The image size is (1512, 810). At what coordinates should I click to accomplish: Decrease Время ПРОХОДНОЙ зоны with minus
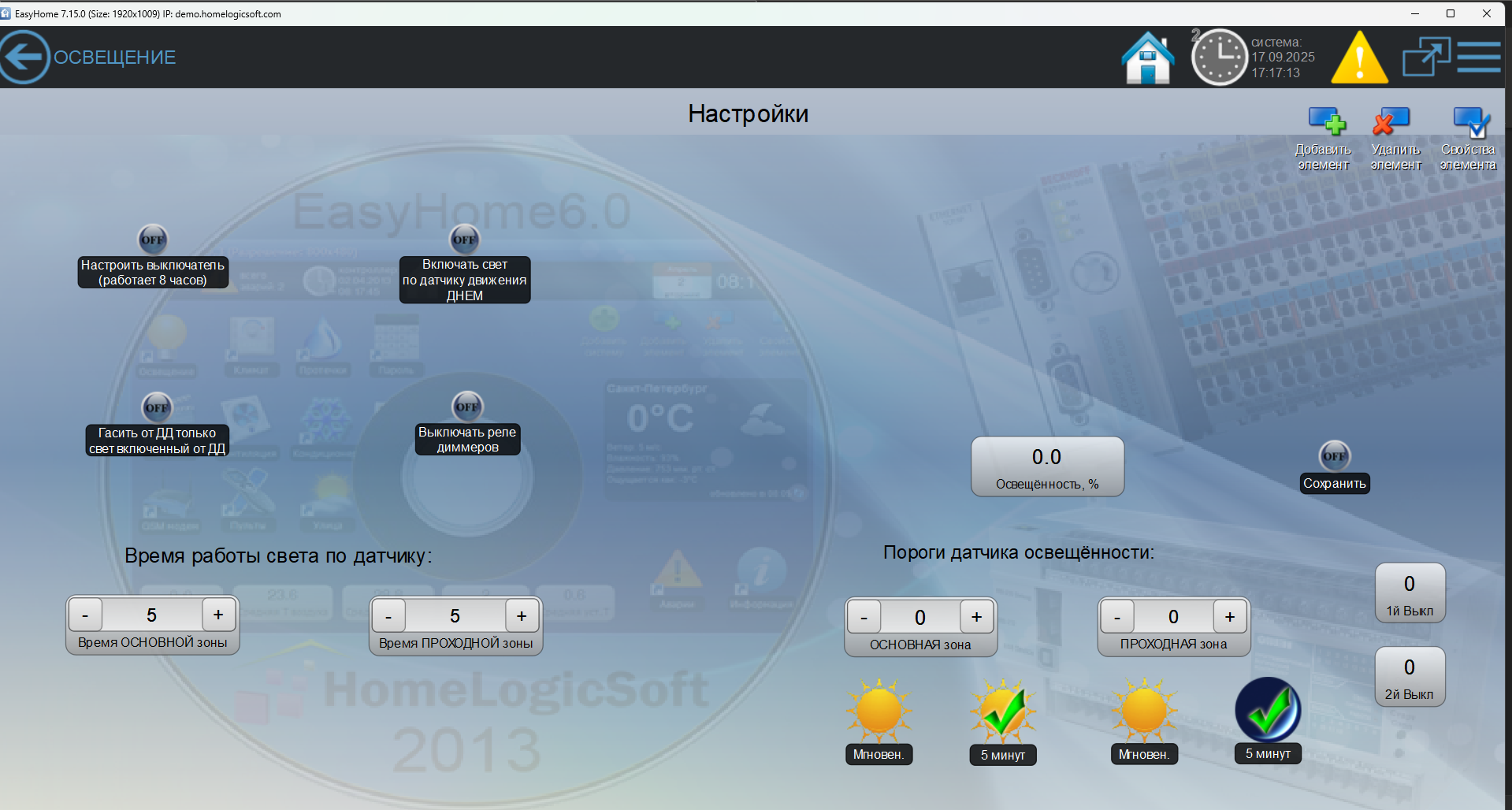click(x=388, y=616)
